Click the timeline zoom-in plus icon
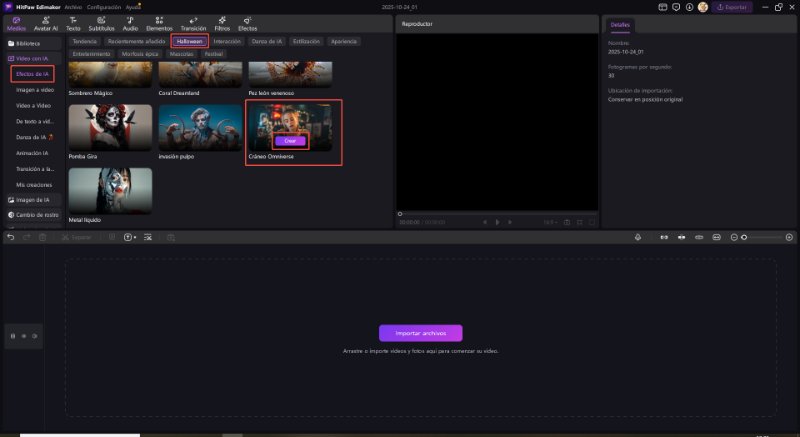The height and width of the screenshot is (437, 800). coord(789,237)
